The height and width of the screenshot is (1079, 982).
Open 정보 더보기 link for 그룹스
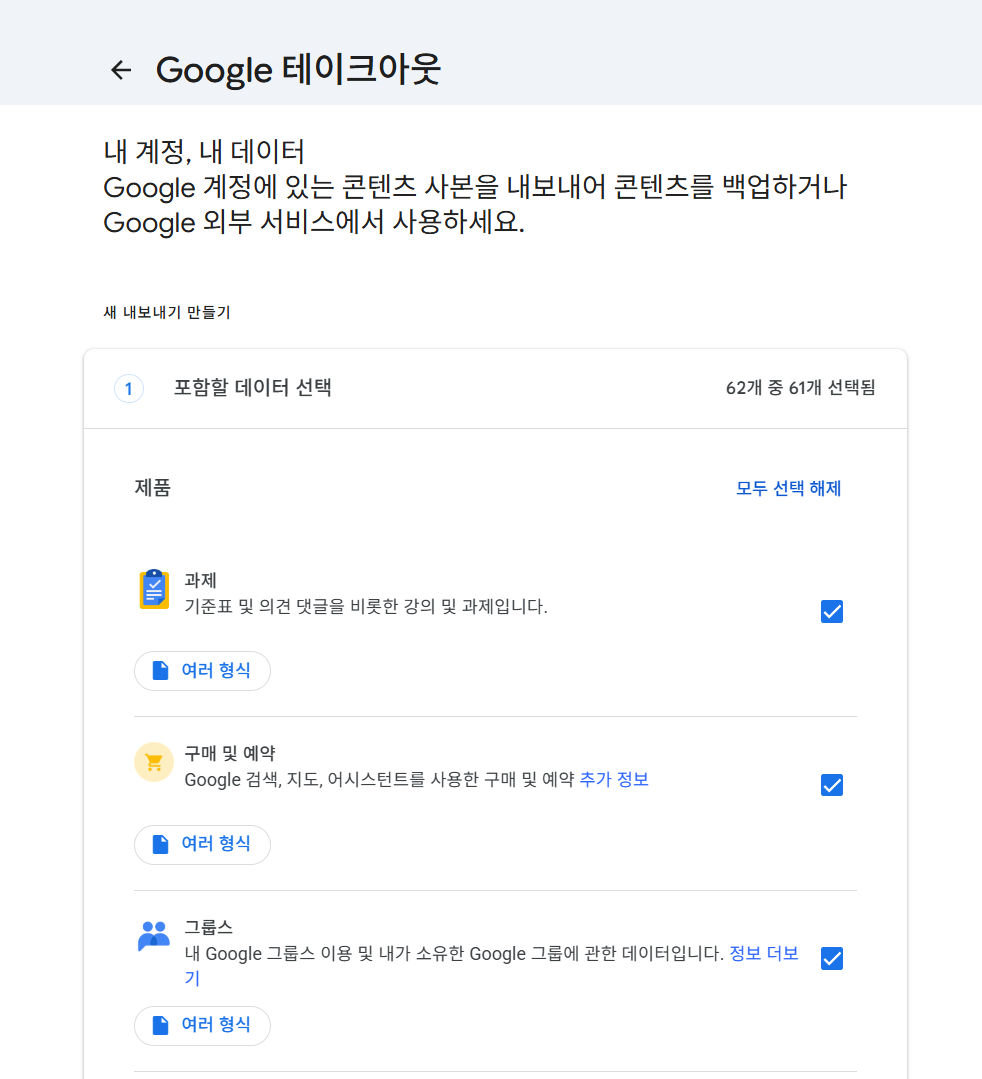coord(763,954)
